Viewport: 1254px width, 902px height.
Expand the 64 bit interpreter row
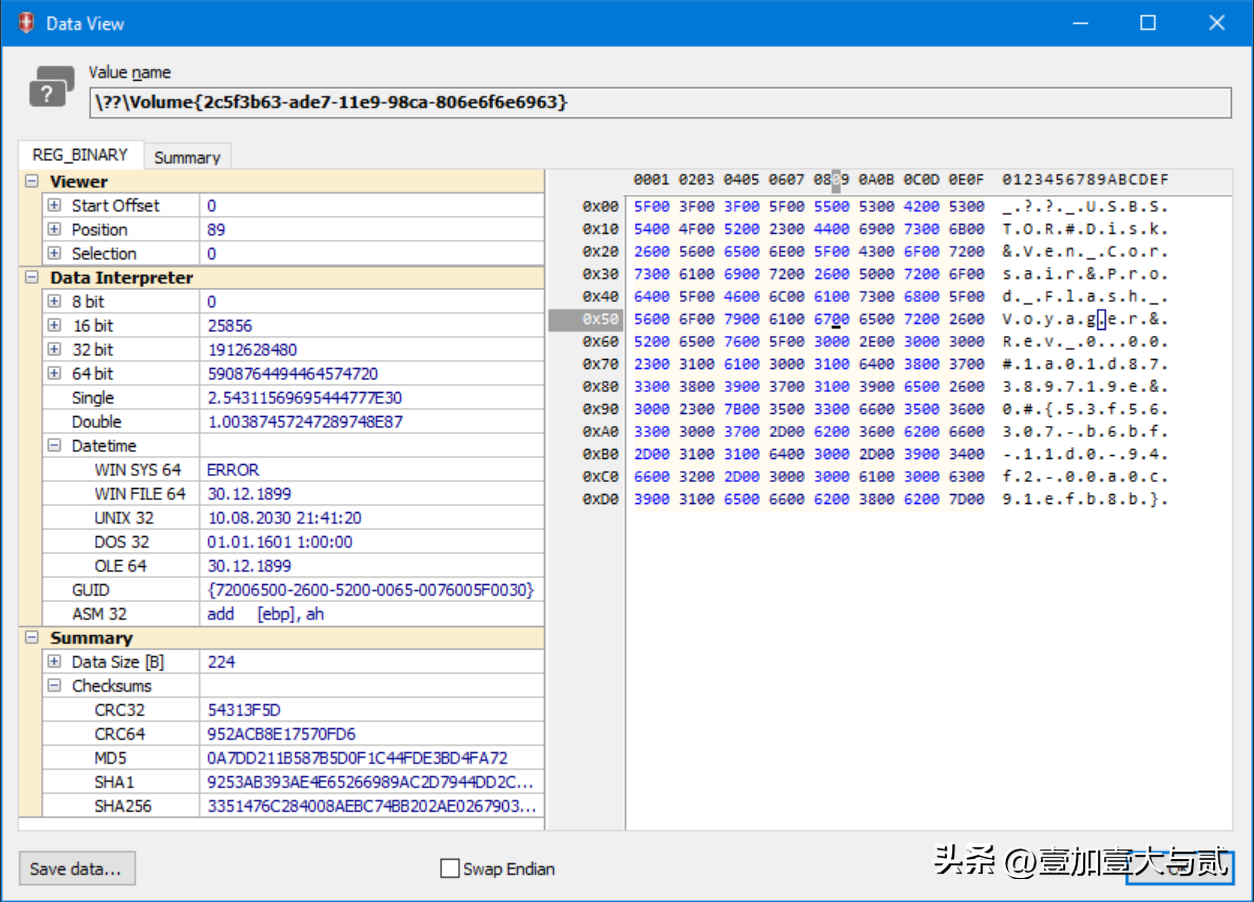point(54,373)
